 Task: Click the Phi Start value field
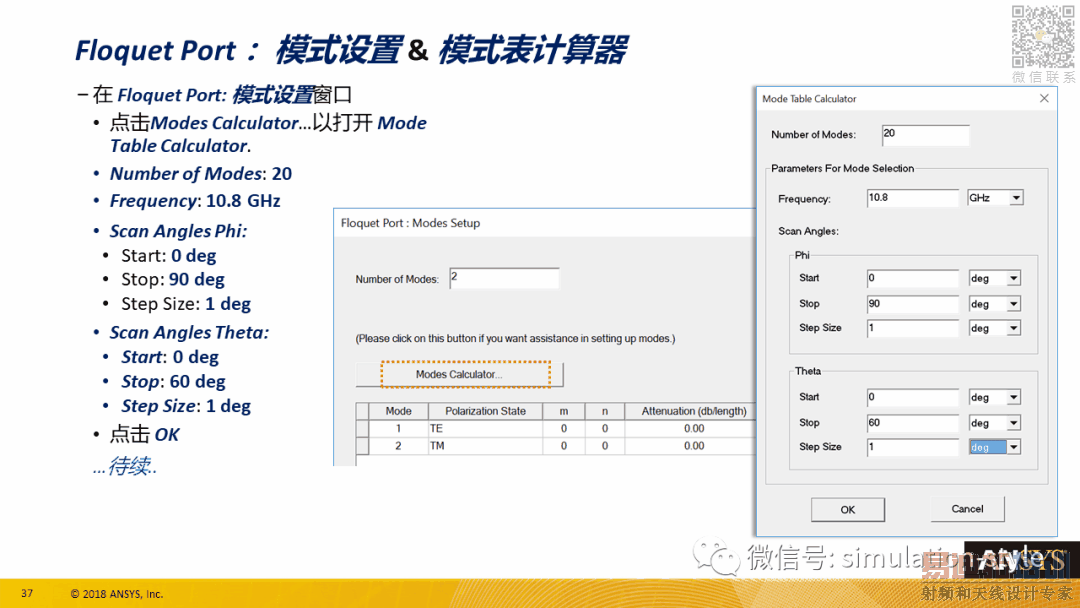tap(912, 278)
